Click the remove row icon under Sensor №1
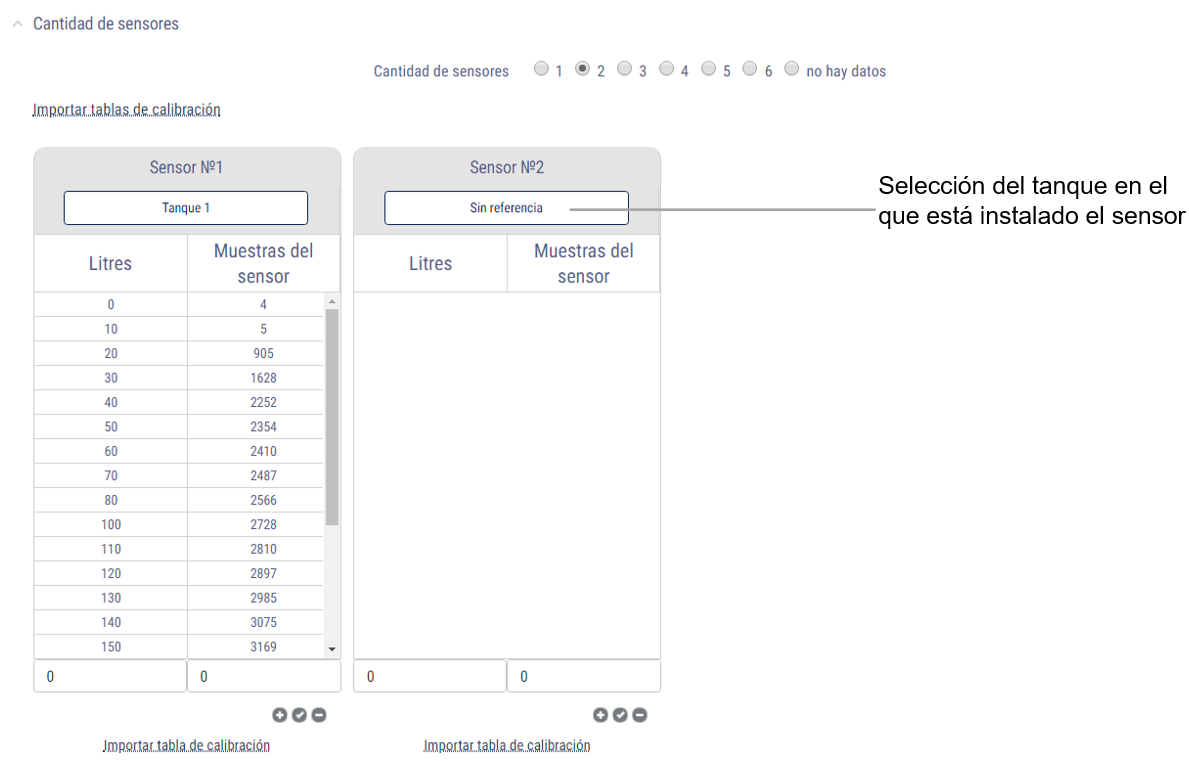Screen dimensions: 1189x761 click(x=319, y=715)
